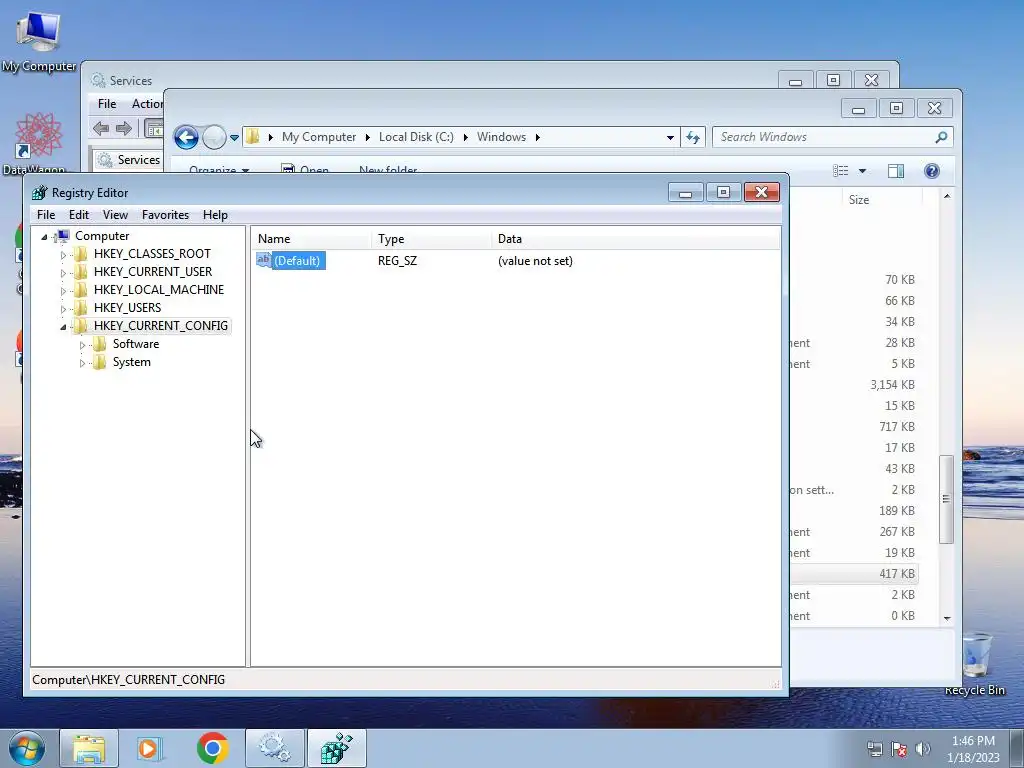The image size is (1024, 768).
Task: Expand the HKEY_CLASSES_ROOT node
Action: click(x=63, y=255)
